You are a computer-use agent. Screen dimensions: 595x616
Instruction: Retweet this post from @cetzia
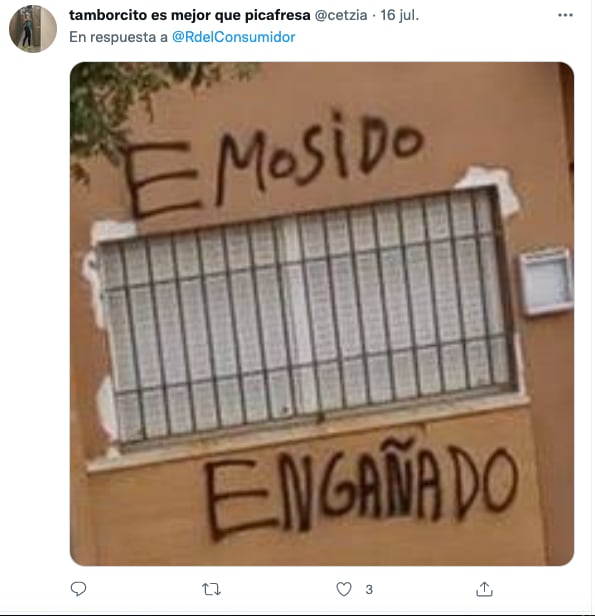click(x=211, y=589)
